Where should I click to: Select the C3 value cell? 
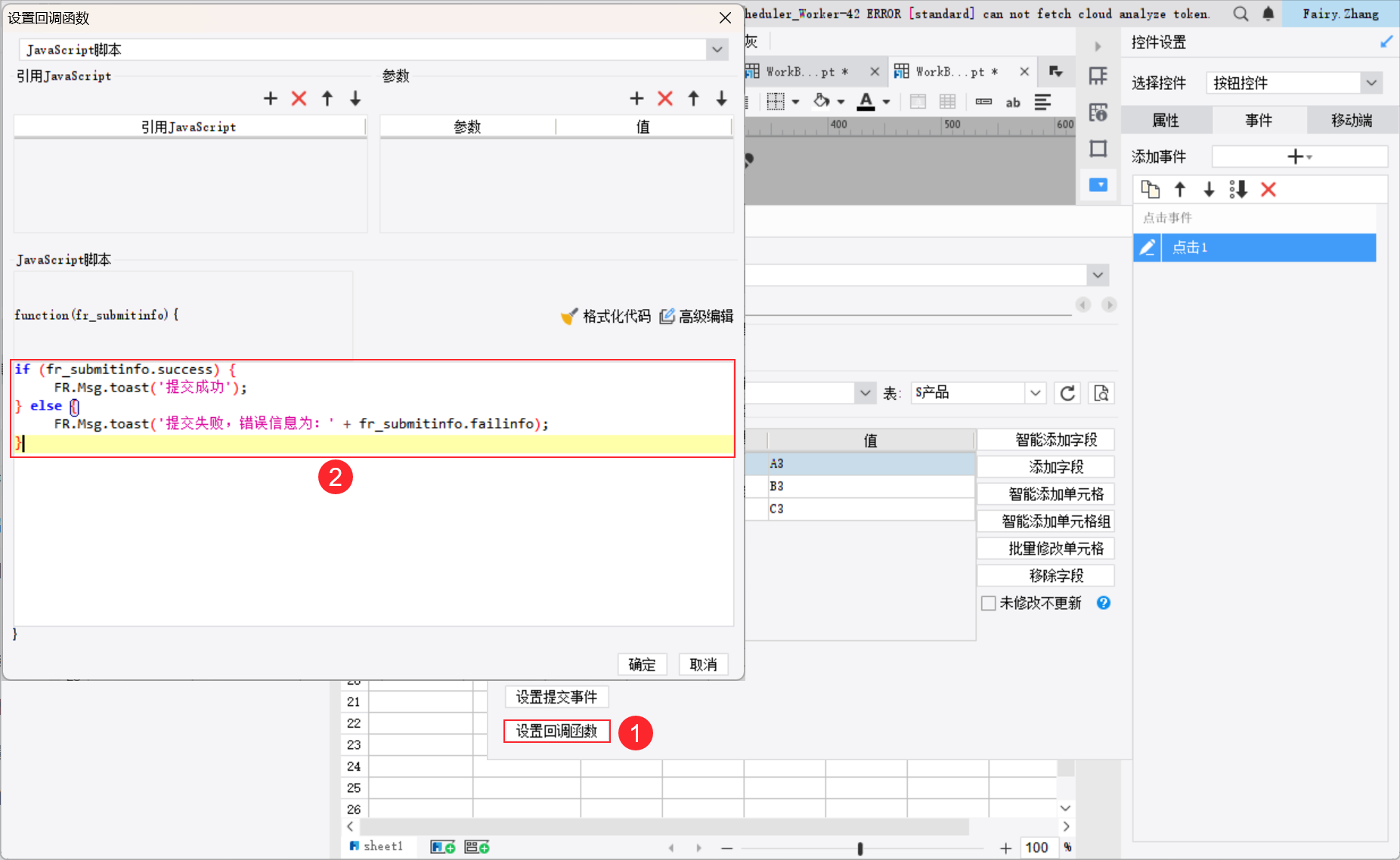(x=870, y=509)
